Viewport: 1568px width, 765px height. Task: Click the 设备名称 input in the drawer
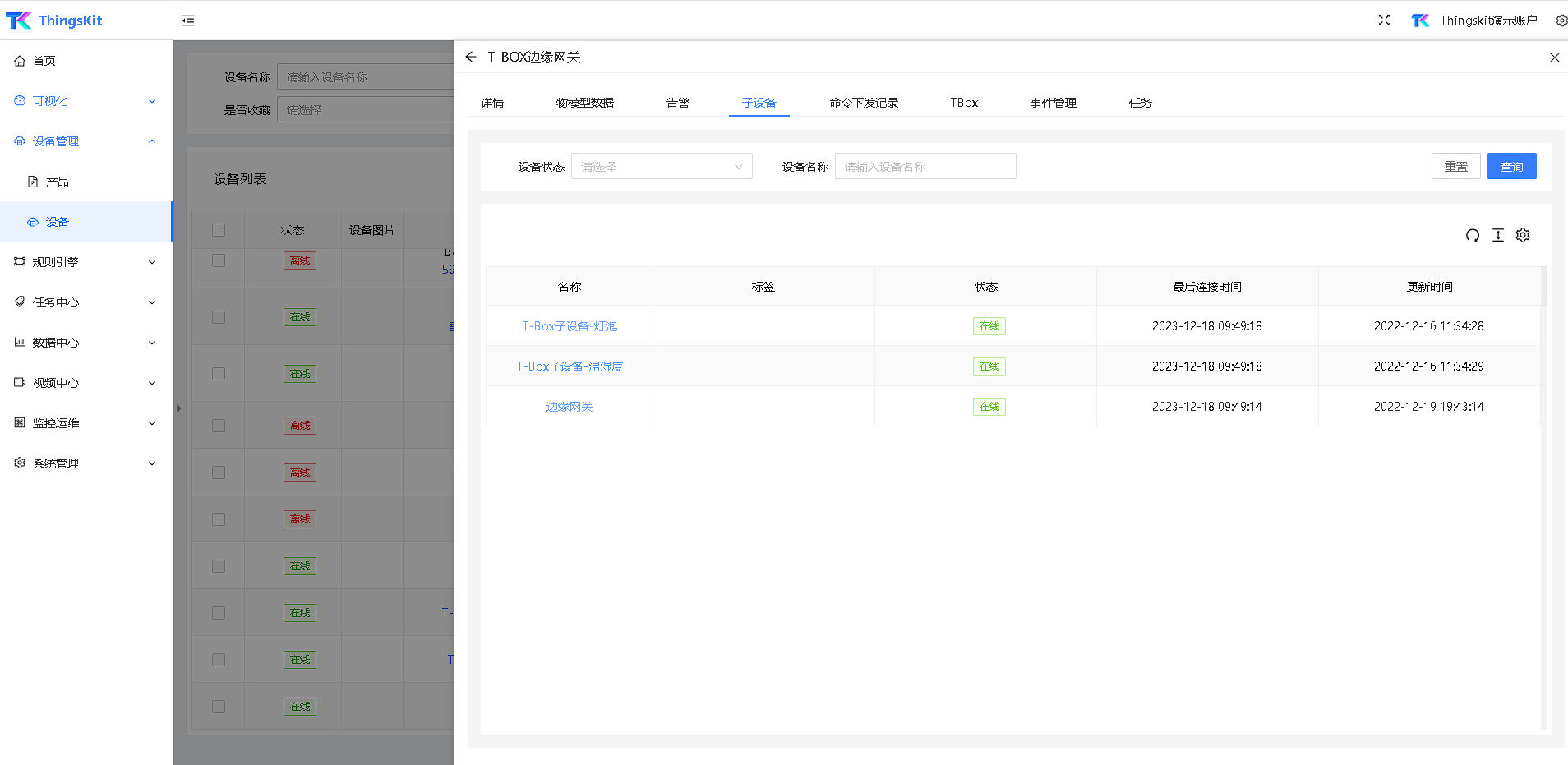[925, 167]
